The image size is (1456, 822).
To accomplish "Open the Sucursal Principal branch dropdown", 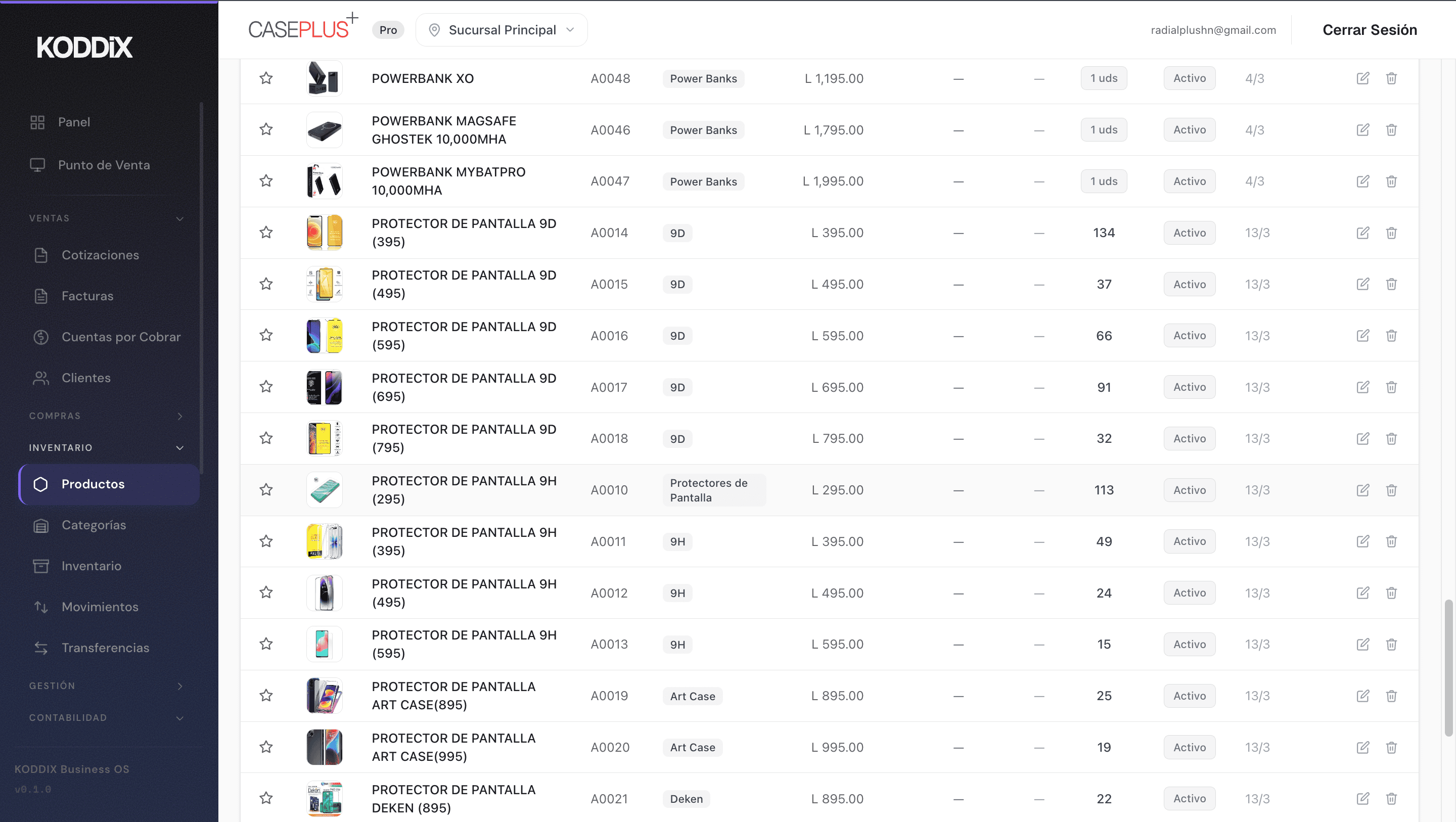I will click(x=502, y=30).
